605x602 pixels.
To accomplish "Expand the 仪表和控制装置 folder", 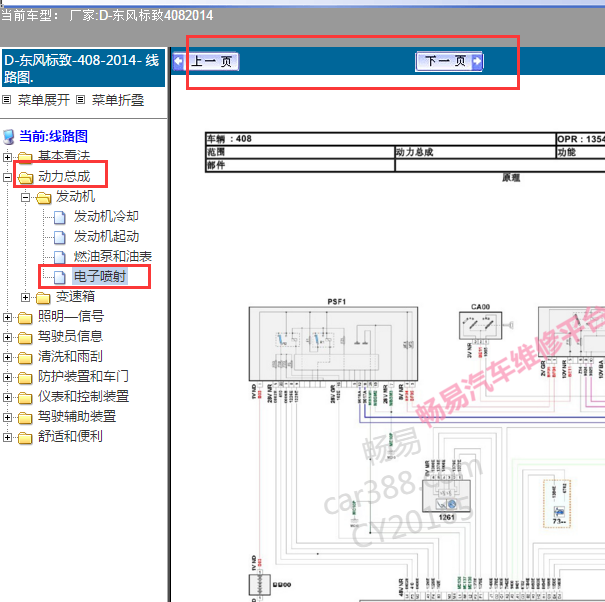I will [7, 397].
